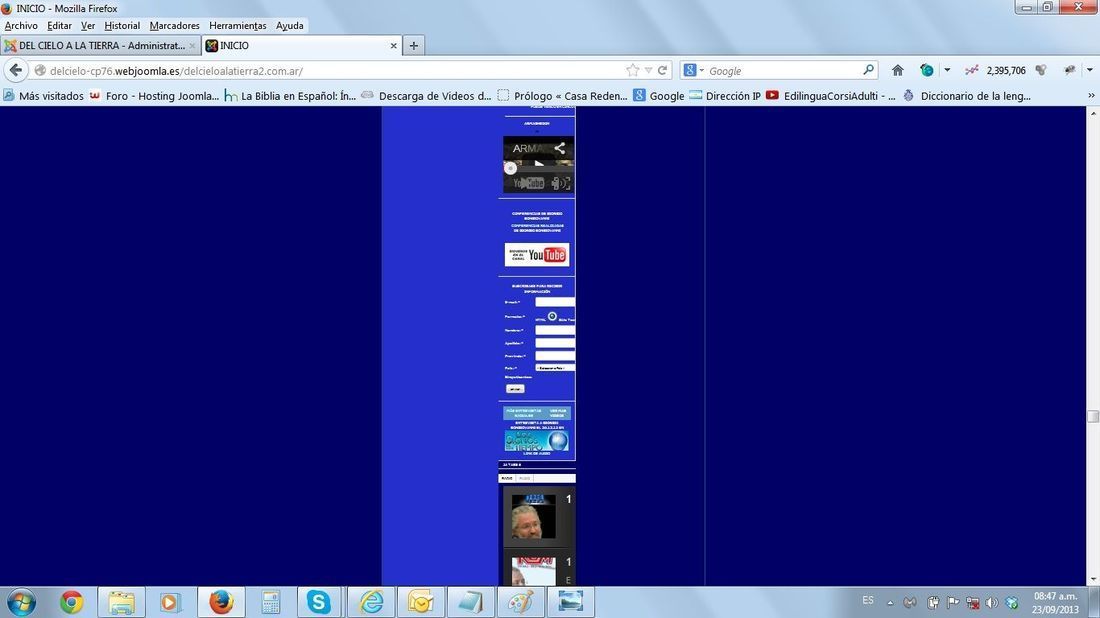The width and height of the screenshot is (1100, 618).
Task: Open the Firefox home page icon
Action: click(897, 70)
